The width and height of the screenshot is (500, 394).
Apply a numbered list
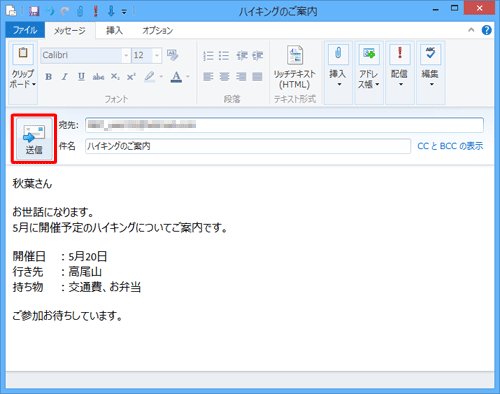[208, 55]
